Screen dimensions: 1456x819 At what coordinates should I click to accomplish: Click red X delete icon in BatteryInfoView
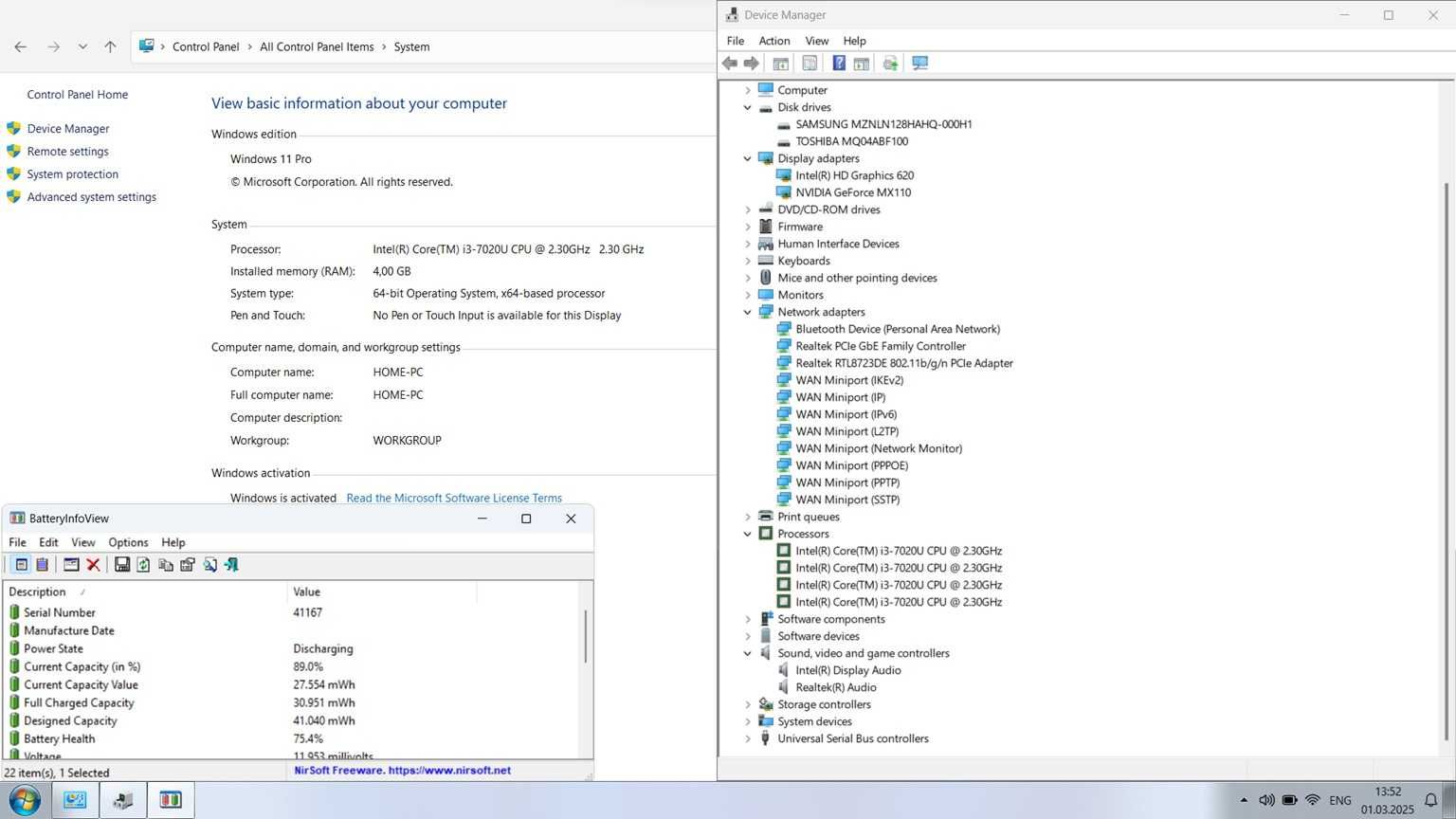[x=93, y=565]
